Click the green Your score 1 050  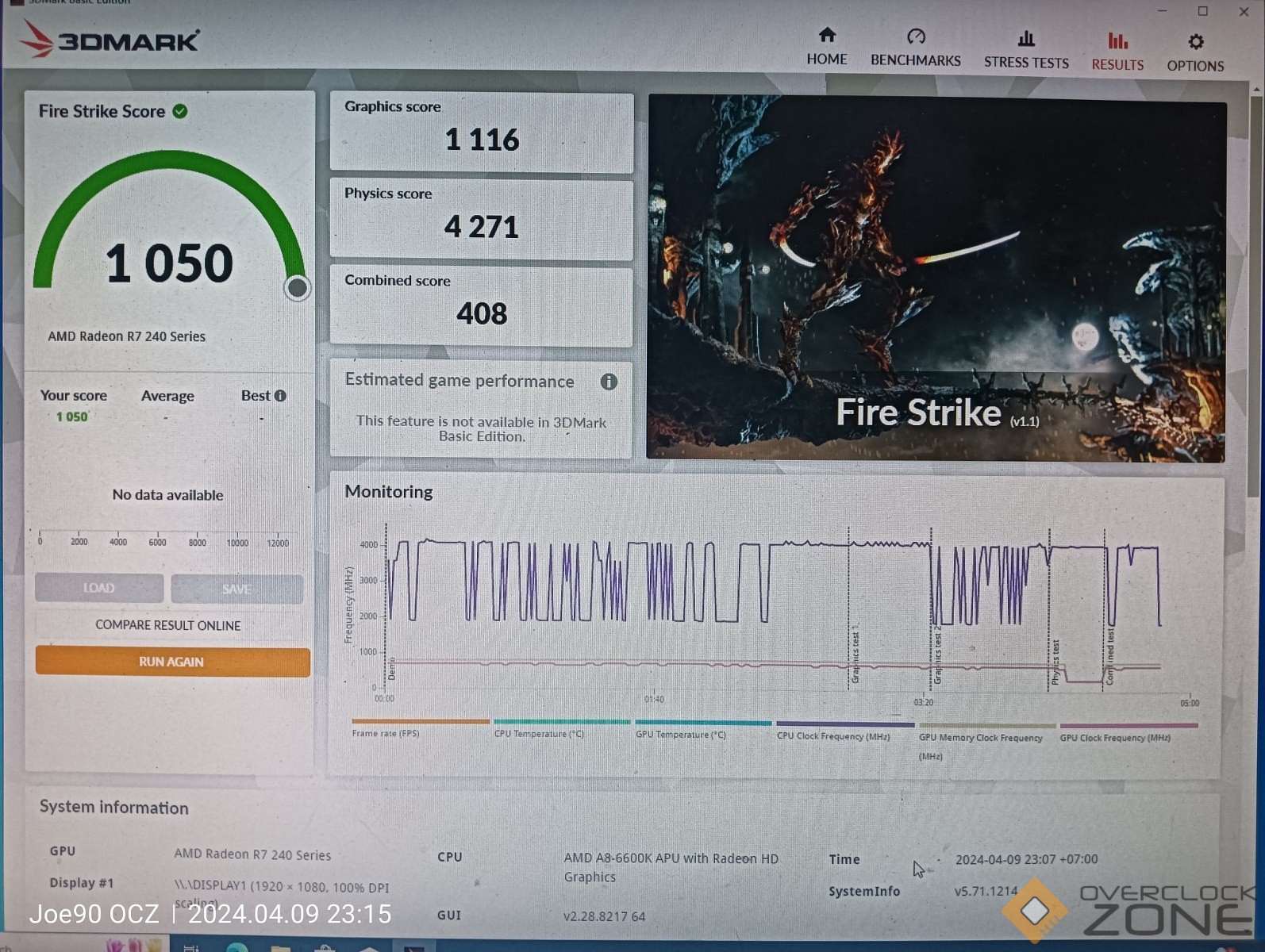(x=71, y=416)
